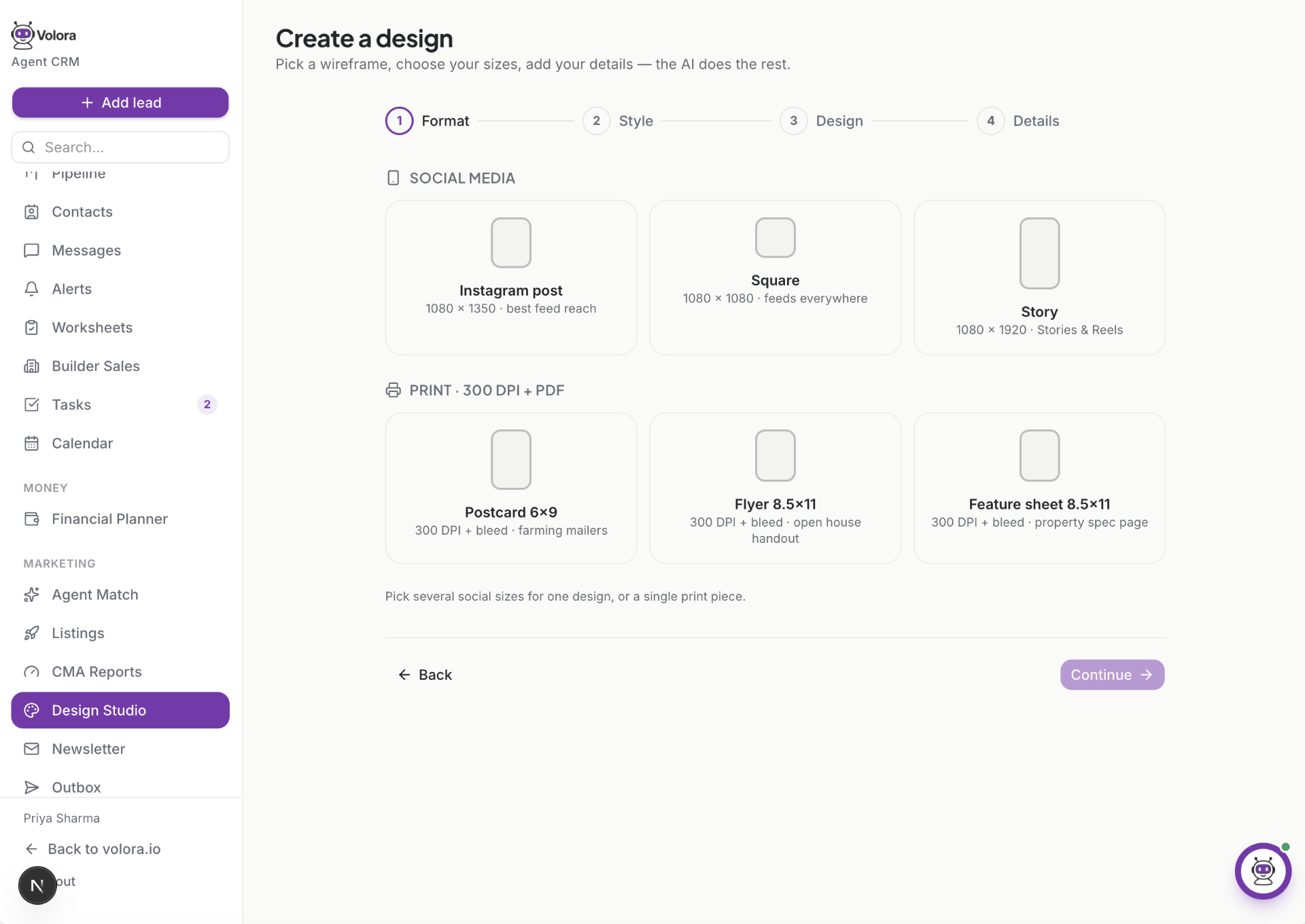Screen dimensions: 1305x924
Task: Go to step 1 Format
Action: point(428,121)
